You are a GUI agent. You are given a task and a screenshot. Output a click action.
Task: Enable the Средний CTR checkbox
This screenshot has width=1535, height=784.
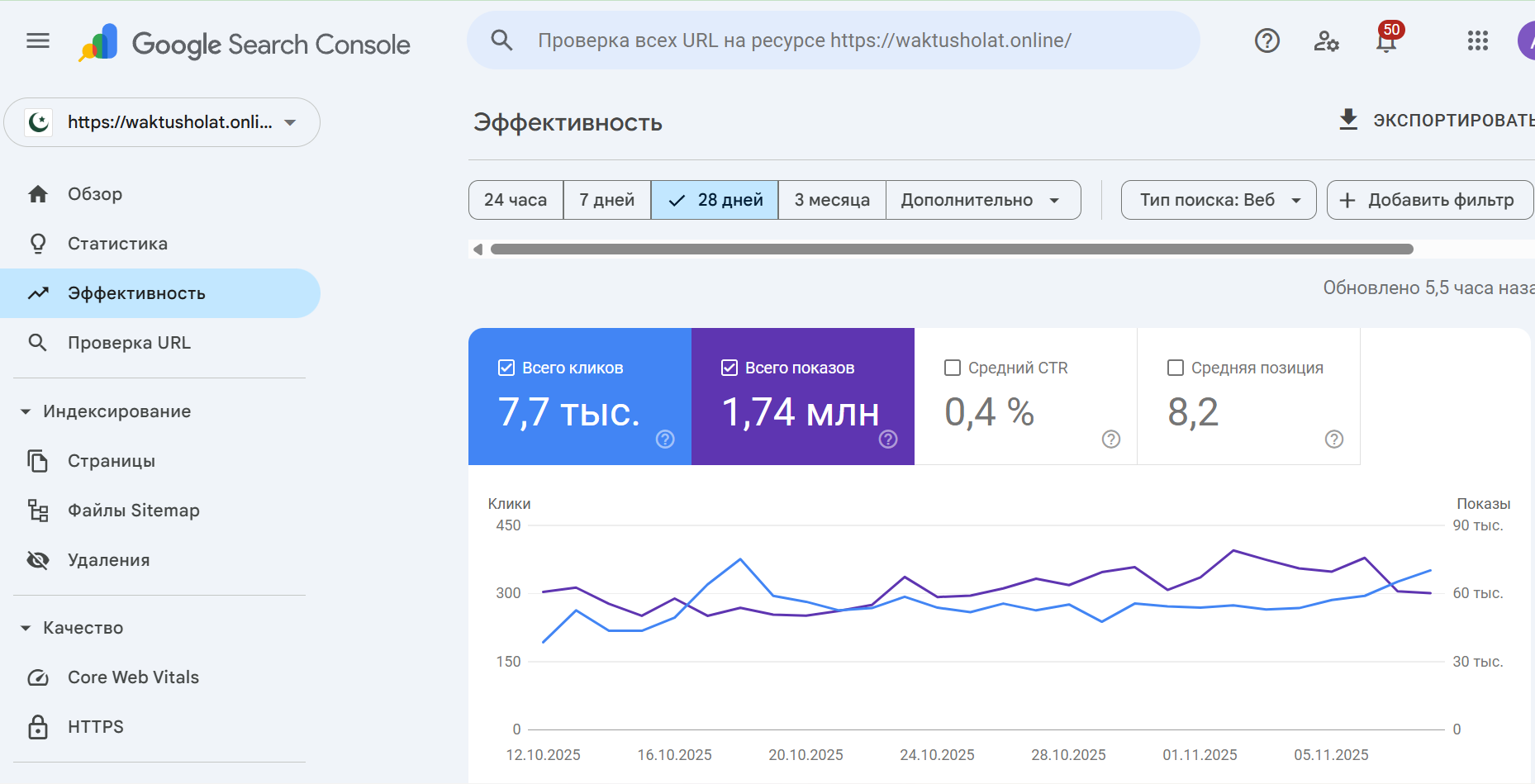click(953, 368)
